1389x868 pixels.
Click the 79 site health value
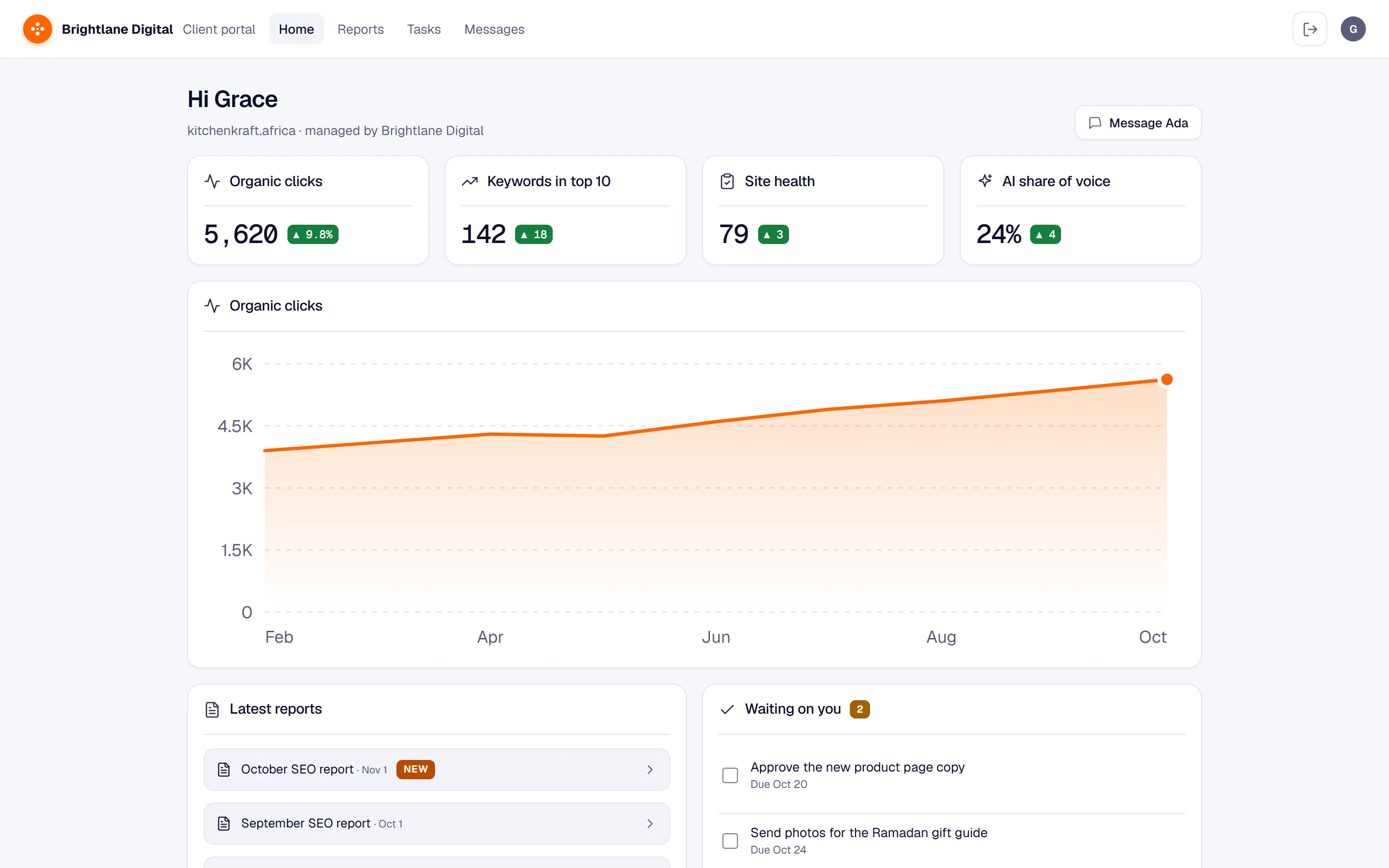click(734, 234)
